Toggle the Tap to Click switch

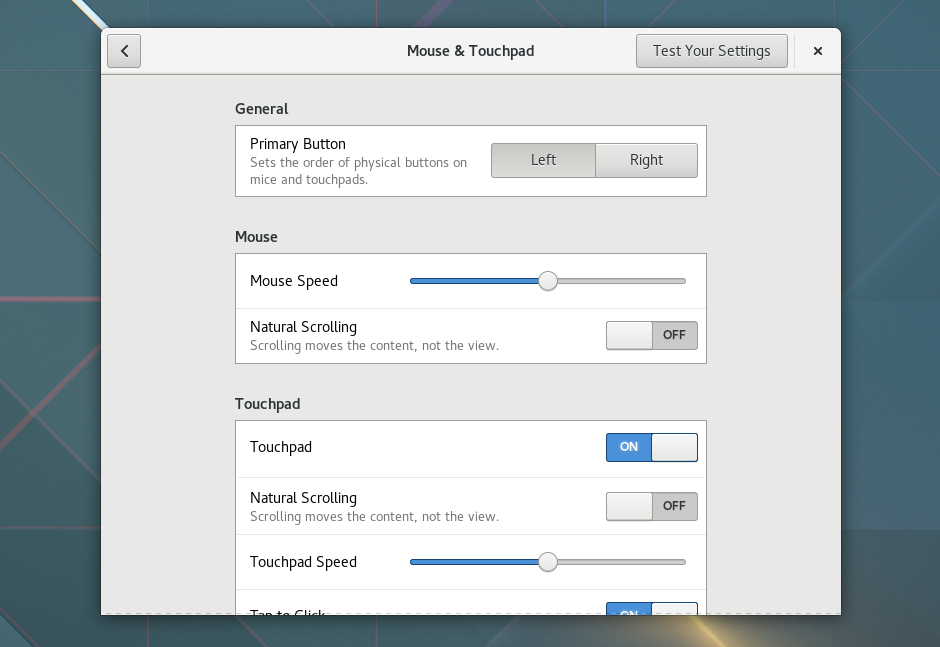click(x=651, y=612)
